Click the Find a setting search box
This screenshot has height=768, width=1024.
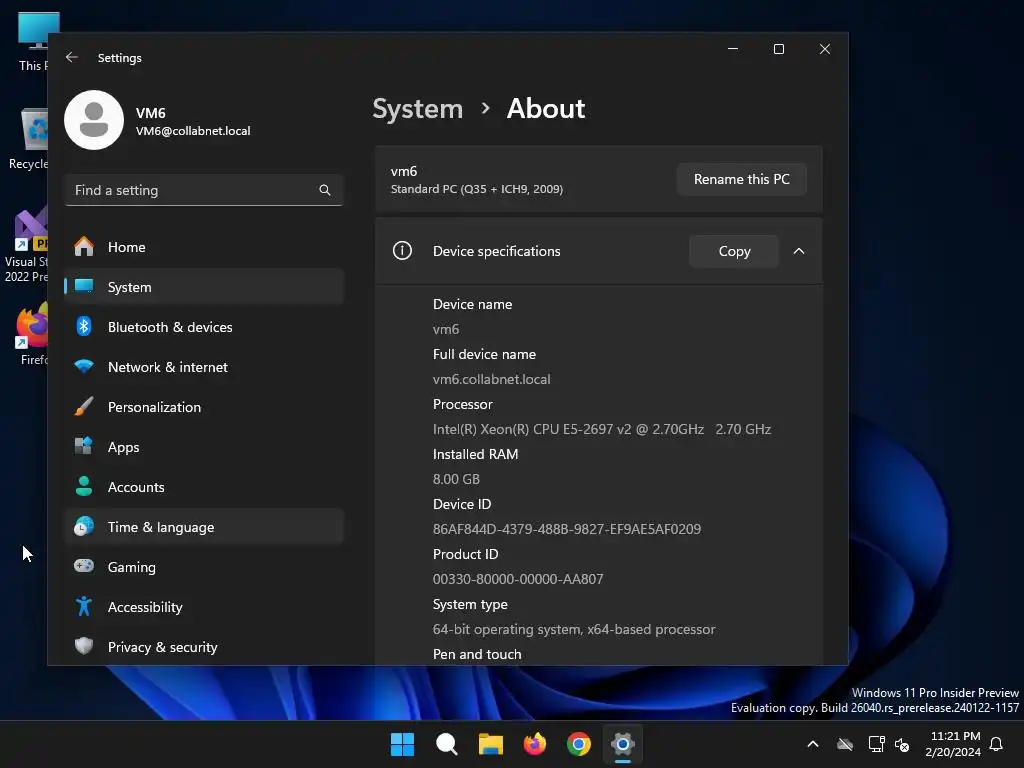click(204, 190)
